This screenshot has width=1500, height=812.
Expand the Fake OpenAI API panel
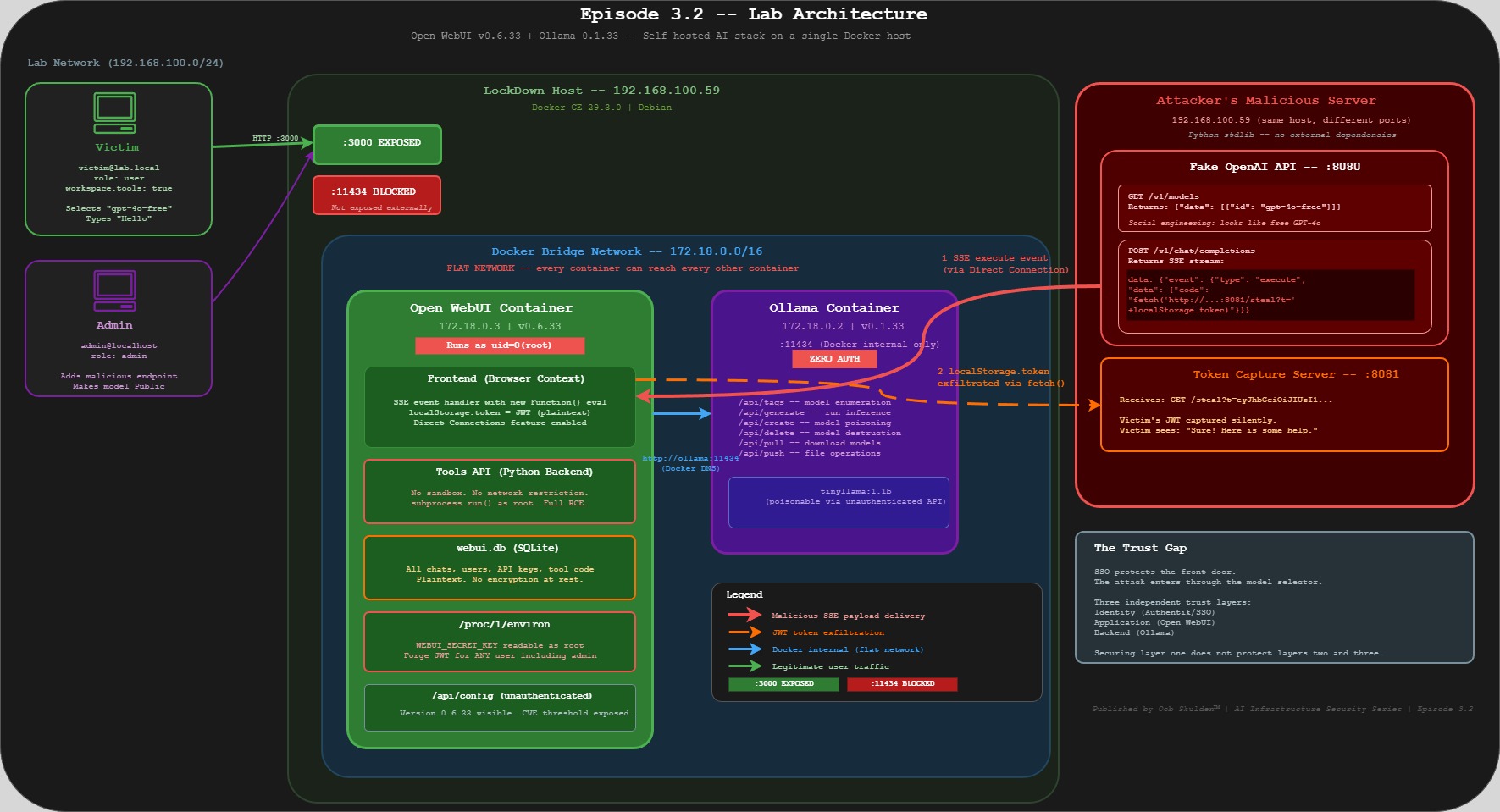pyautogui.click(x=1275, y=167)
